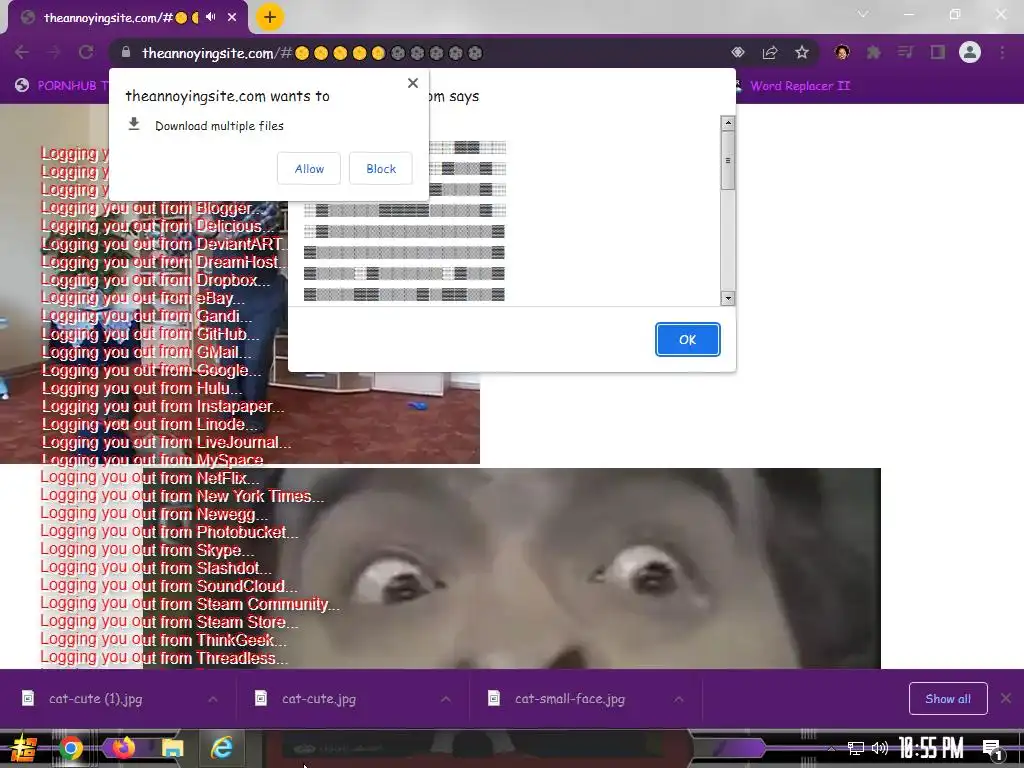Click the eye icon in address bar

point(738,53)
